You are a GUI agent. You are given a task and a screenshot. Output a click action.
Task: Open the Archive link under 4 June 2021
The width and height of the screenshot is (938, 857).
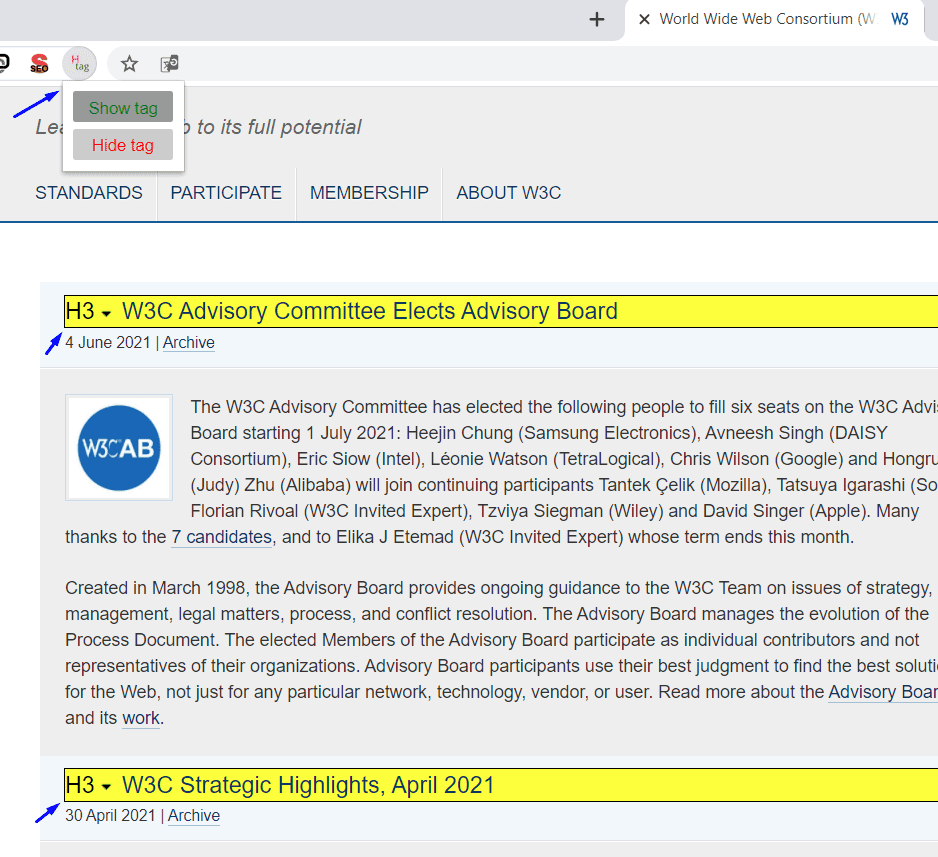189,343
